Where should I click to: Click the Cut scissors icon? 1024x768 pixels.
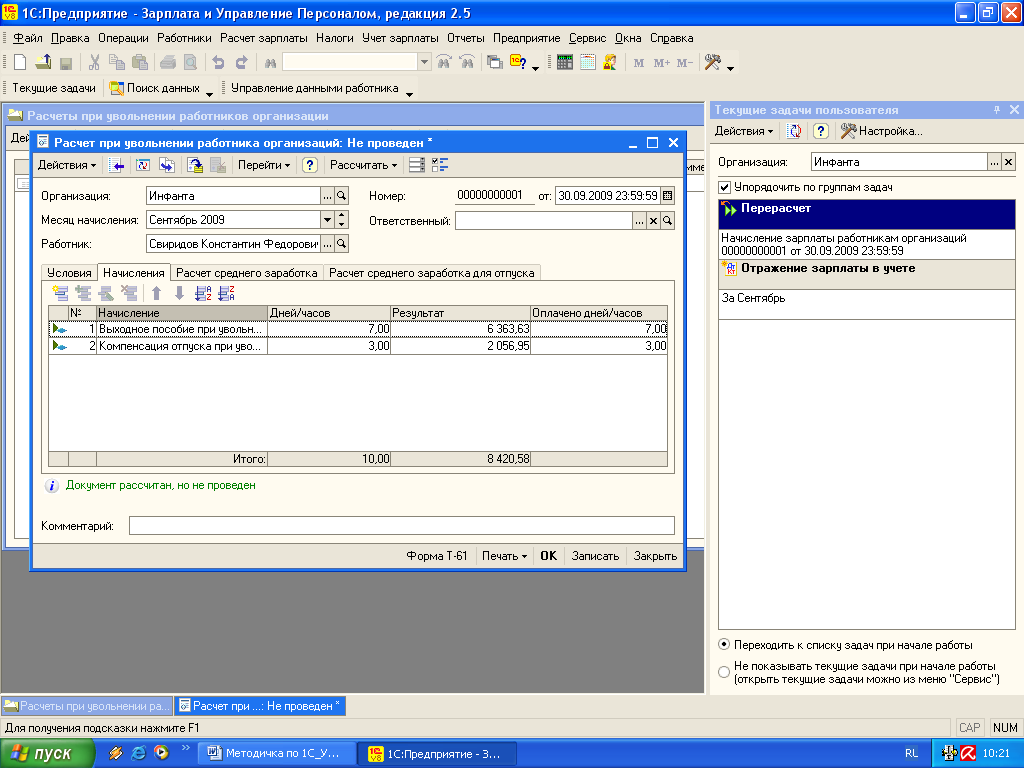[94, 63]
